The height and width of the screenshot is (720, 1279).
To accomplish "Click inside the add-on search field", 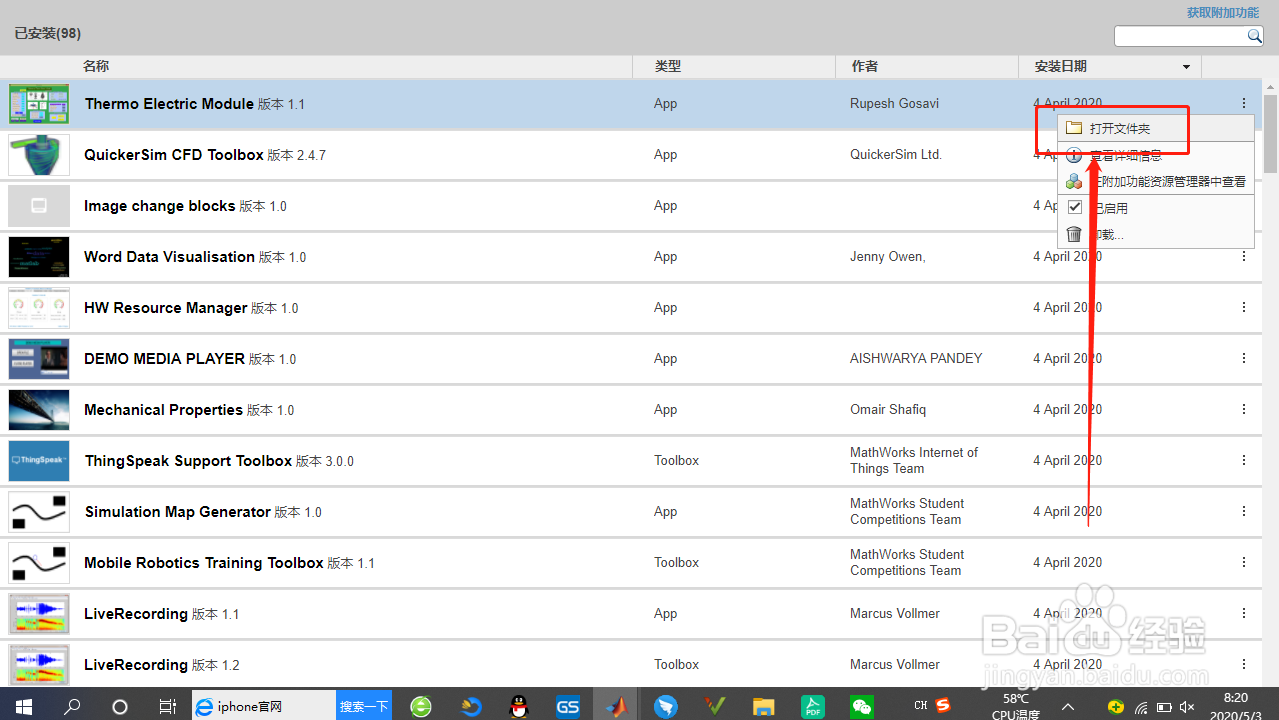I will [1180, 36].
